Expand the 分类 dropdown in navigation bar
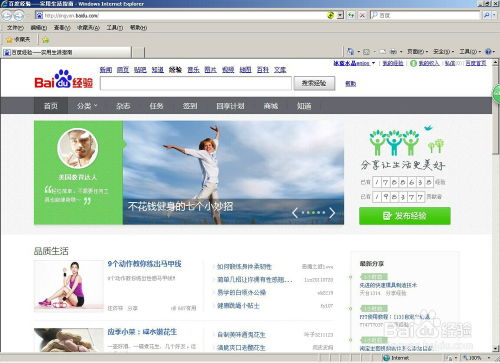This screenshot has width=500, height=363. click(87, 106)
